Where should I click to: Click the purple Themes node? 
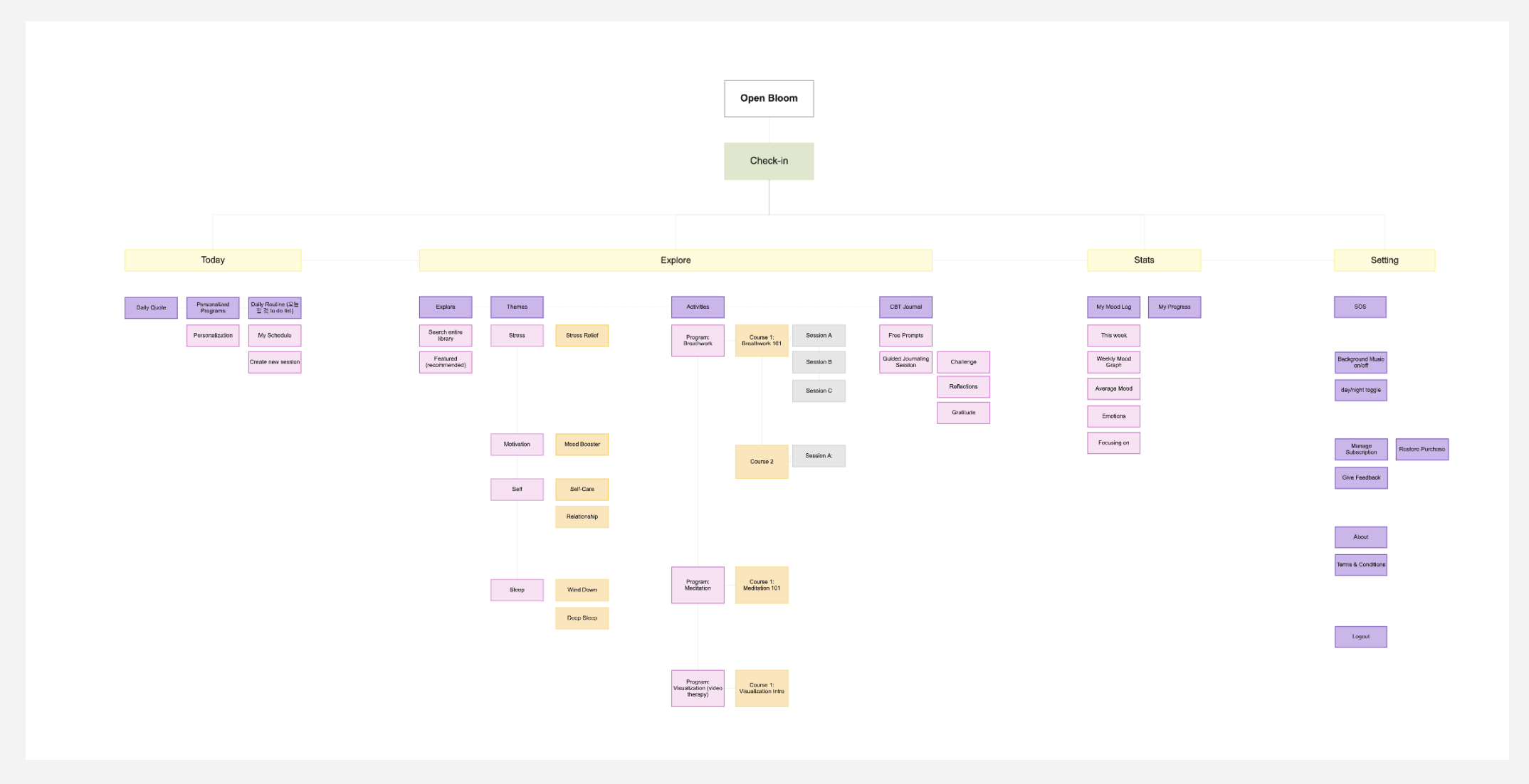pyautogui.click(x=517, y=307)
